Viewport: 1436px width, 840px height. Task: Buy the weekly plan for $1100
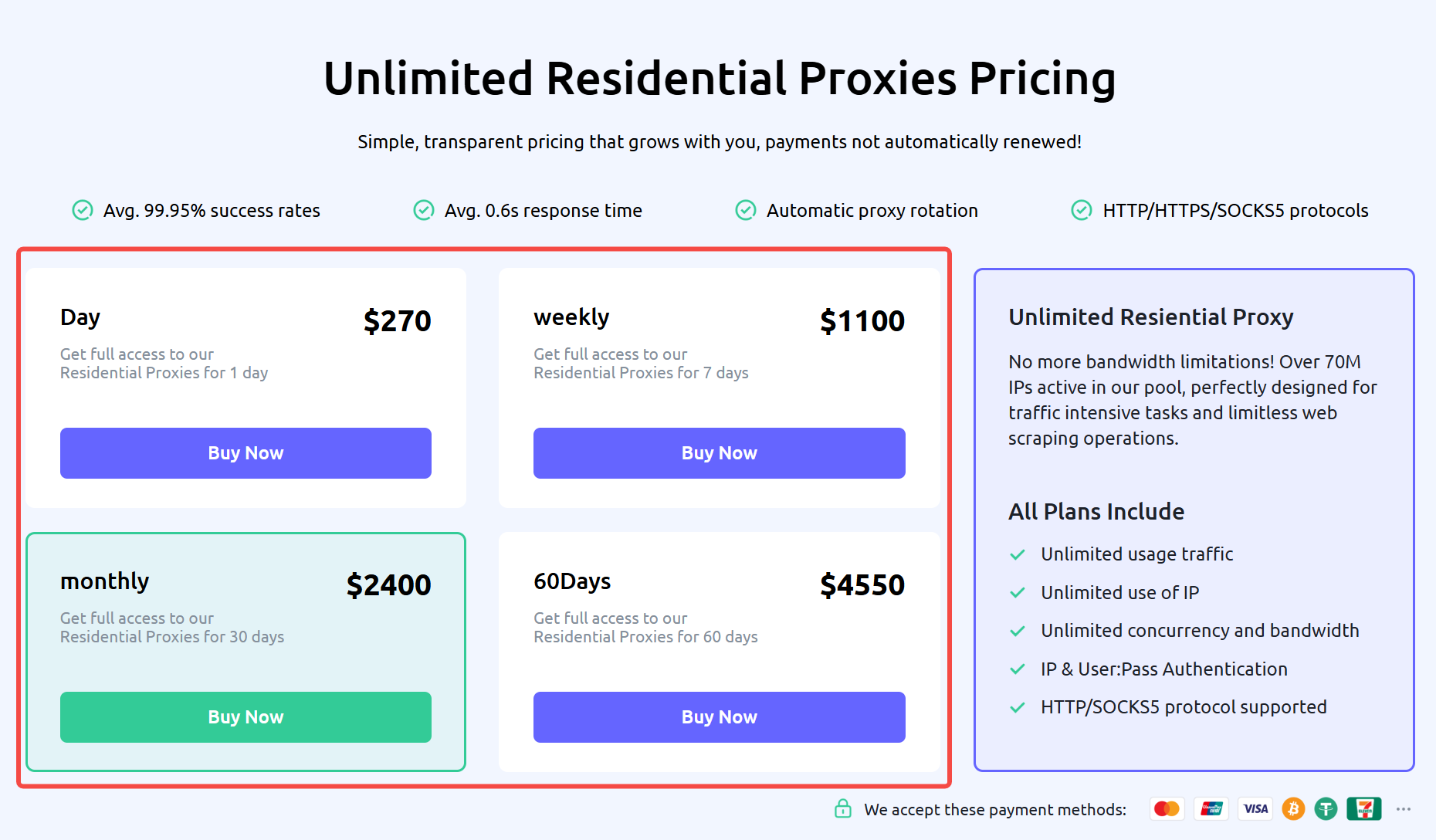tap(719, 453)
